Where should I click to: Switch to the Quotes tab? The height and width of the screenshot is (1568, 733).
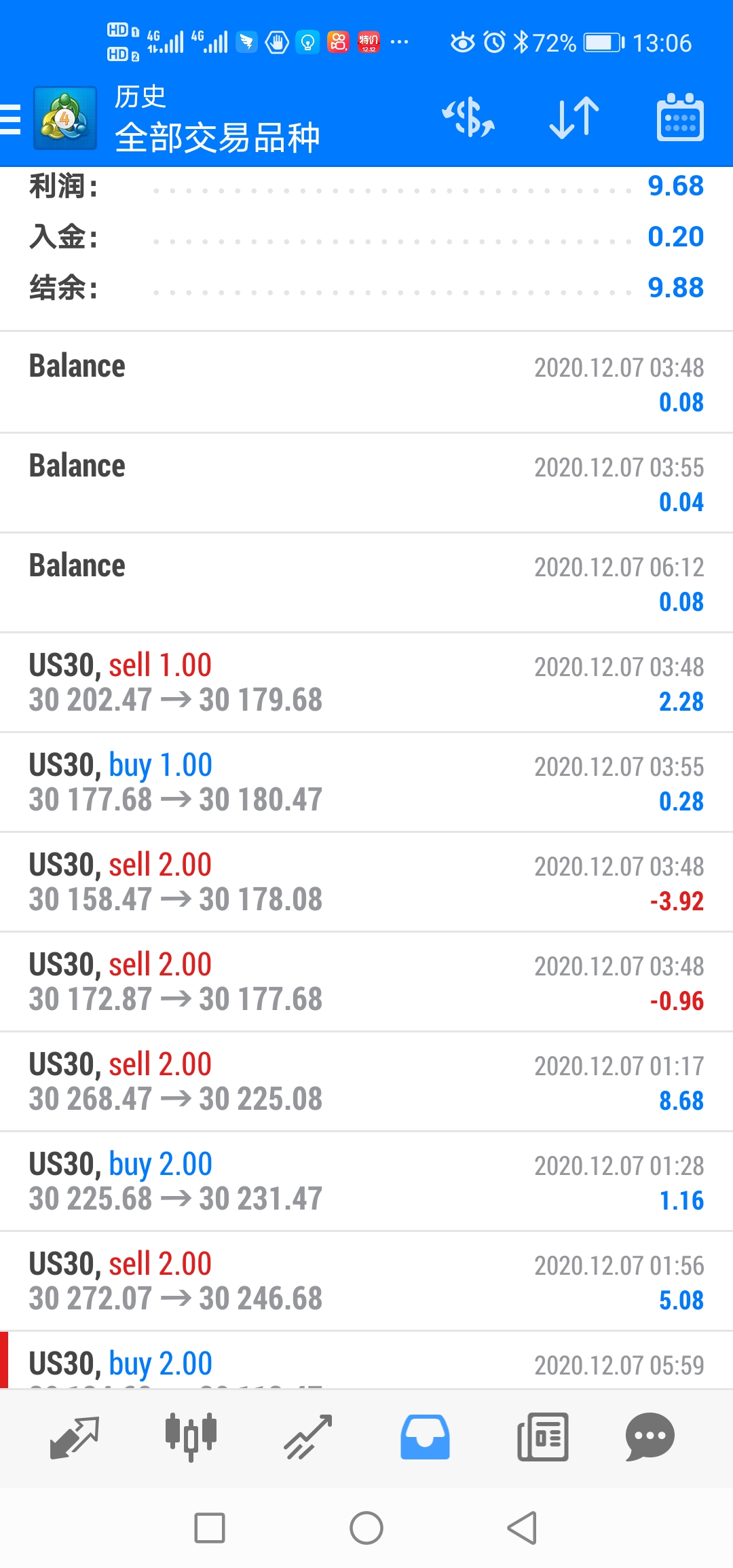pos(75,1437)
